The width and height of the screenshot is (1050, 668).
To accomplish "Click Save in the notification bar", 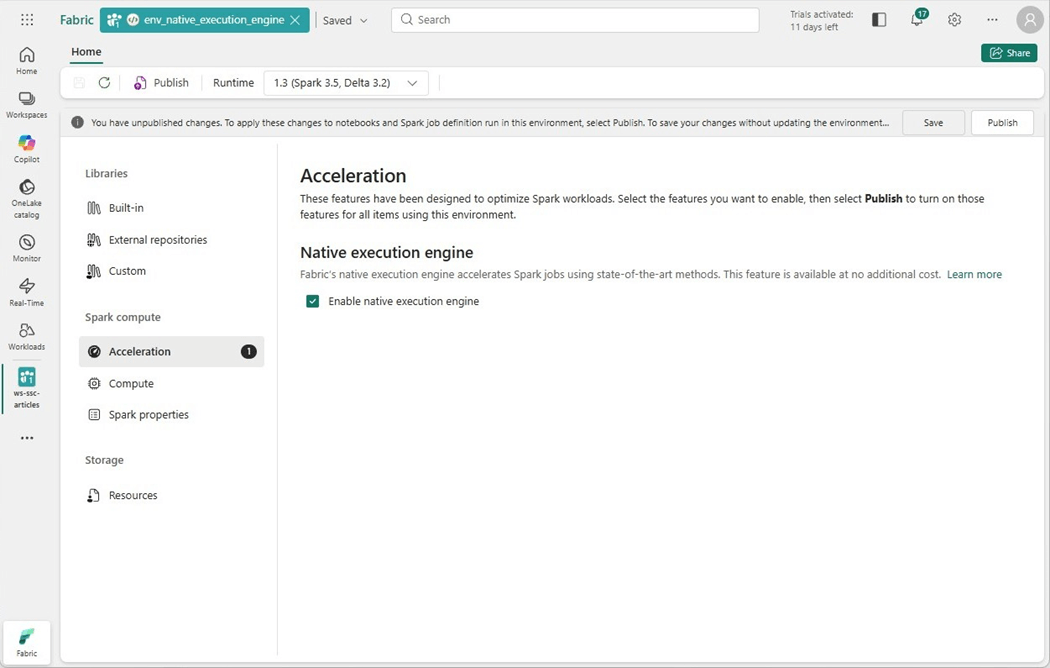I will point(933,122).
